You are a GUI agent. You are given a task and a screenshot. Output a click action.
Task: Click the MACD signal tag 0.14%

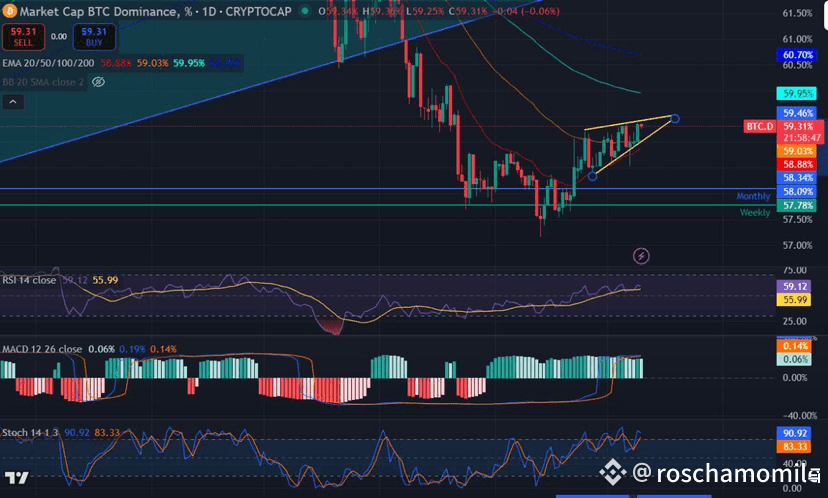click(x=795, y=346)
